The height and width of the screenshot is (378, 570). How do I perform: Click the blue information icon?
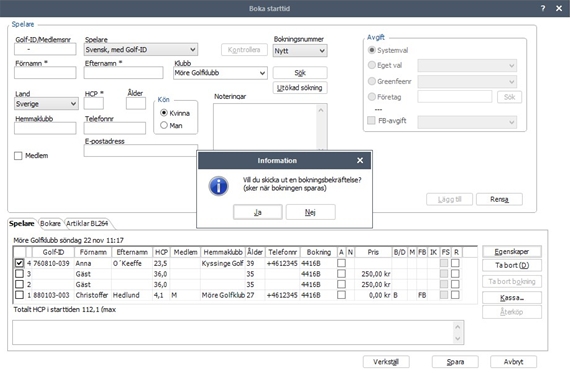tap(218, 186)
